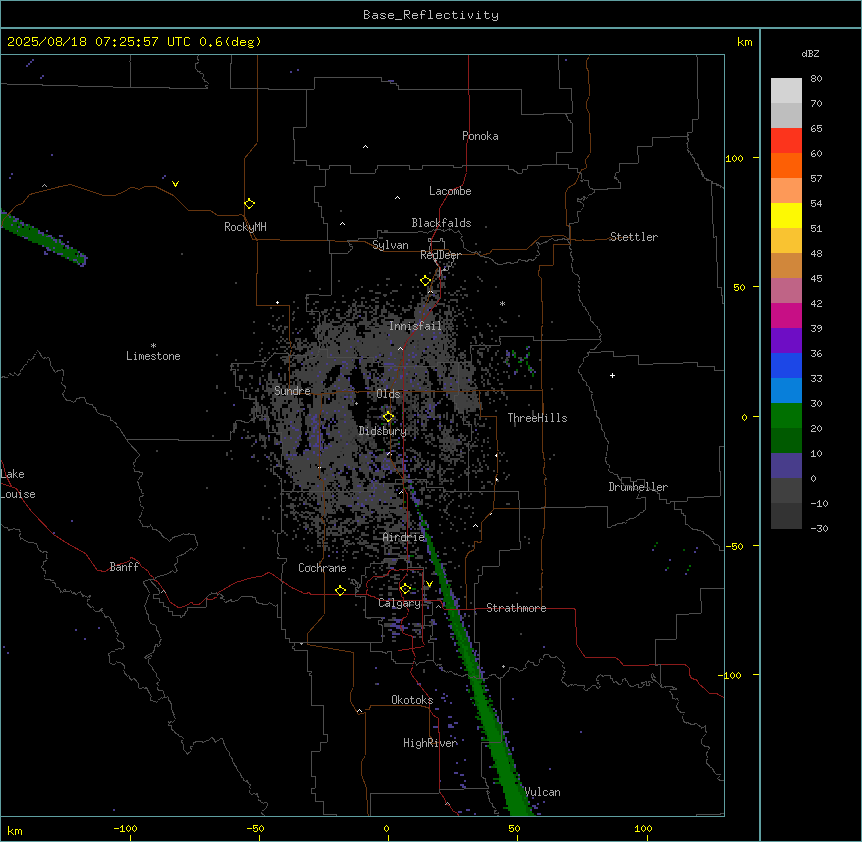
Task: Click the Sylvan label
Action: coord(390,245)
